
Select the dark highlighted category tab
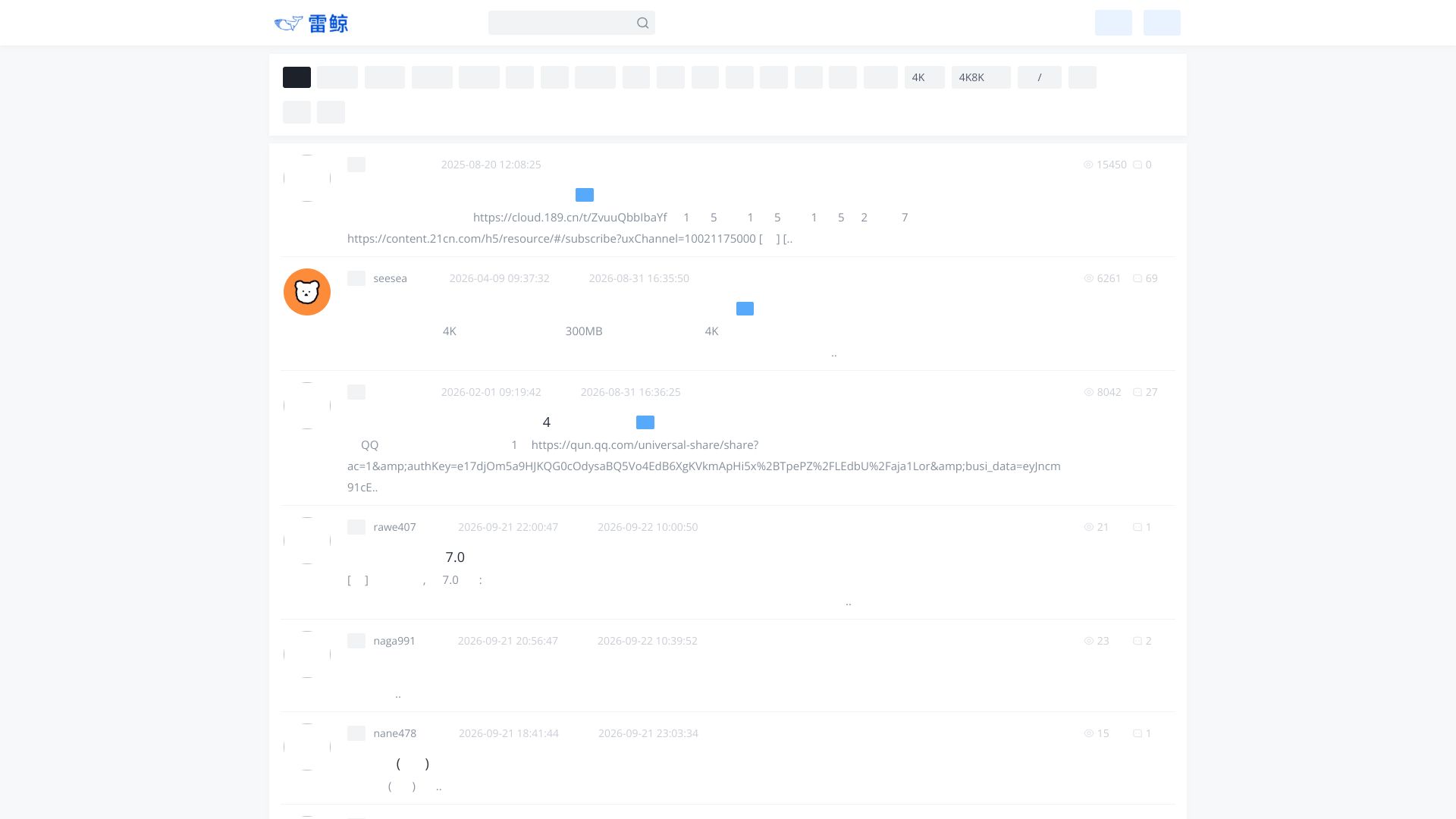(297, 77)
